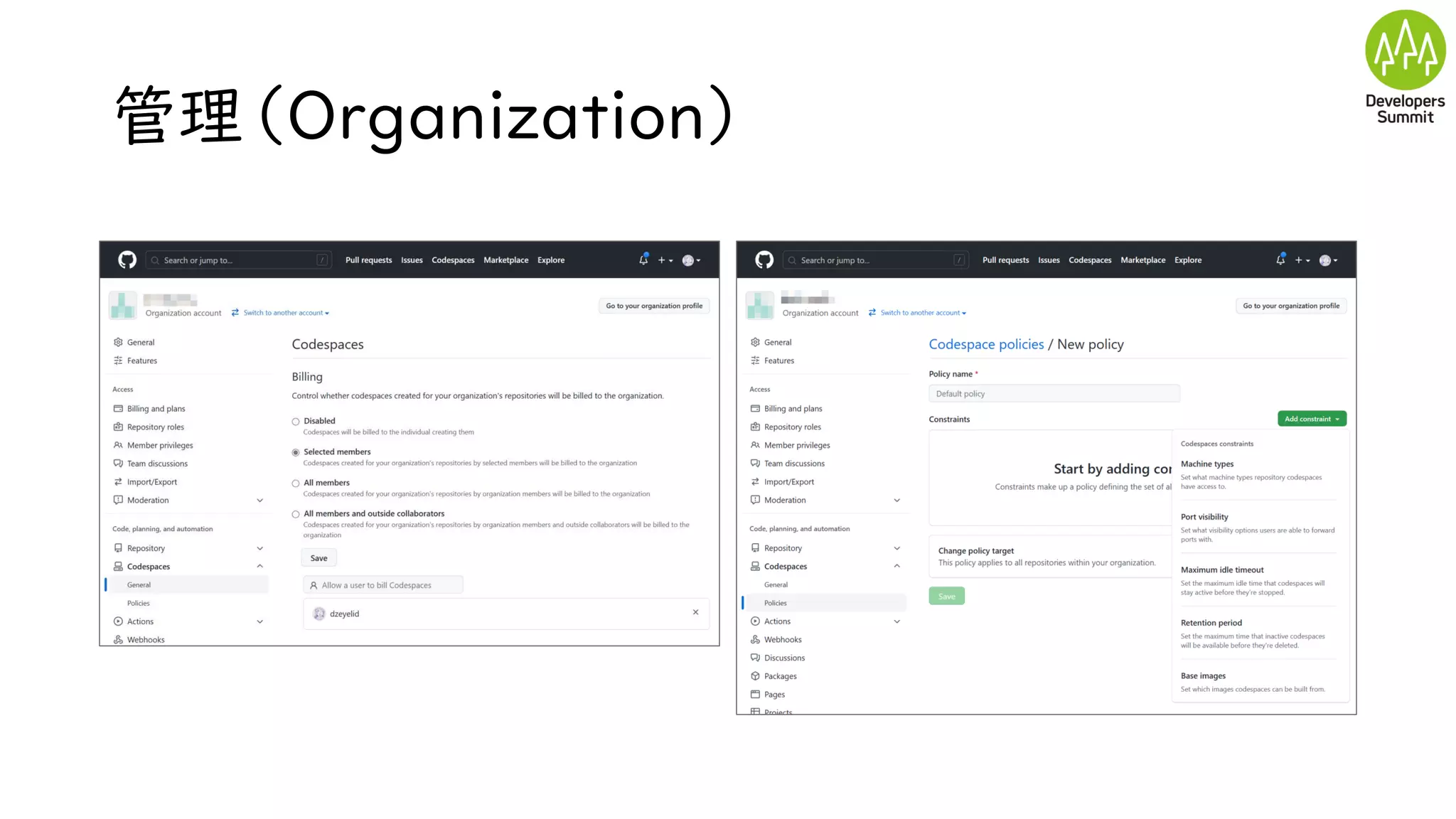The height and width of the screenshot is (819, 1456).
Task: Click Team discussions icon in left sidebar
Action: tap(118, 464)
